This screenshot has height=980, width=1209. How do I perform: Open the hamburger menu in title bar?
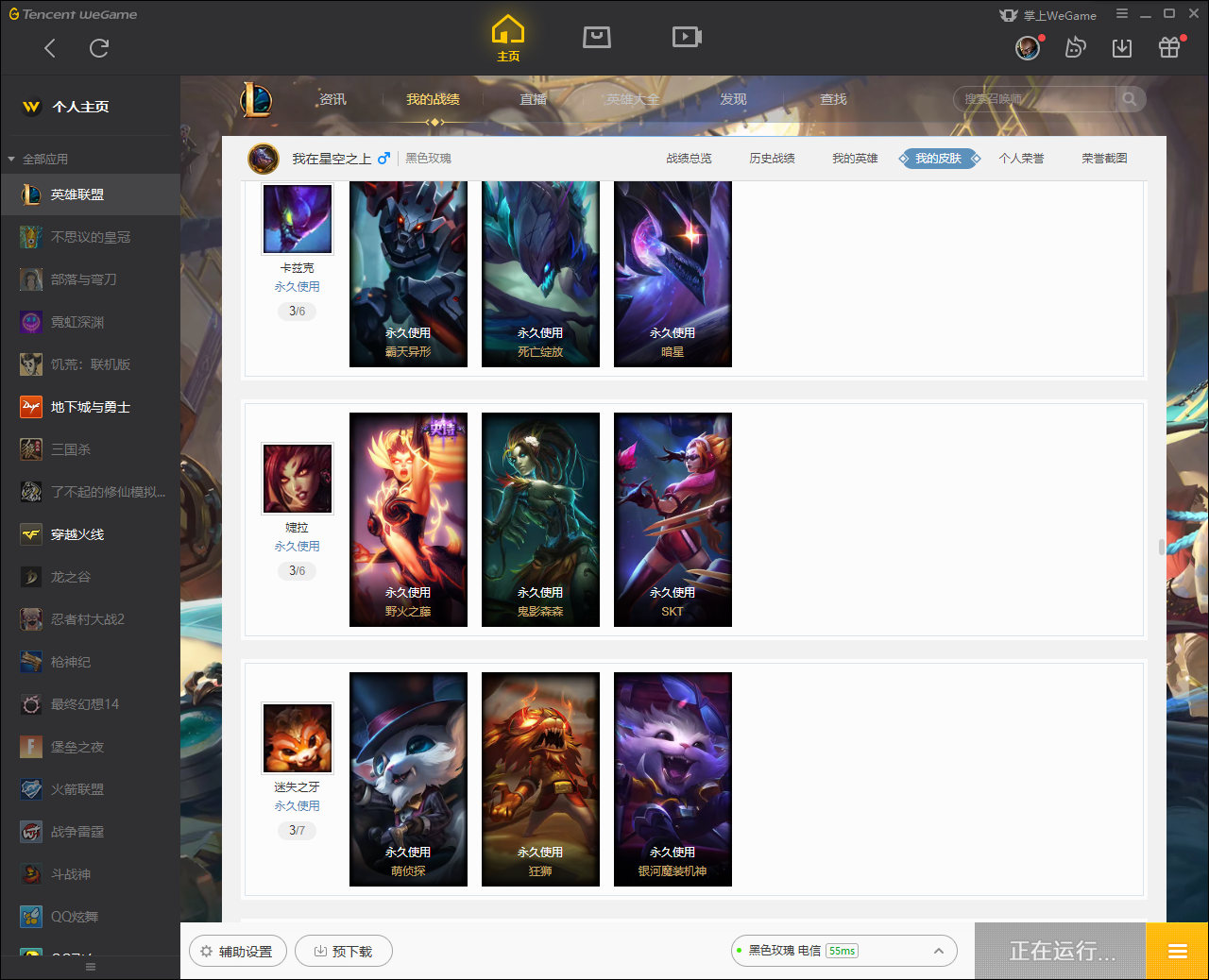(x=1122, y=14)
